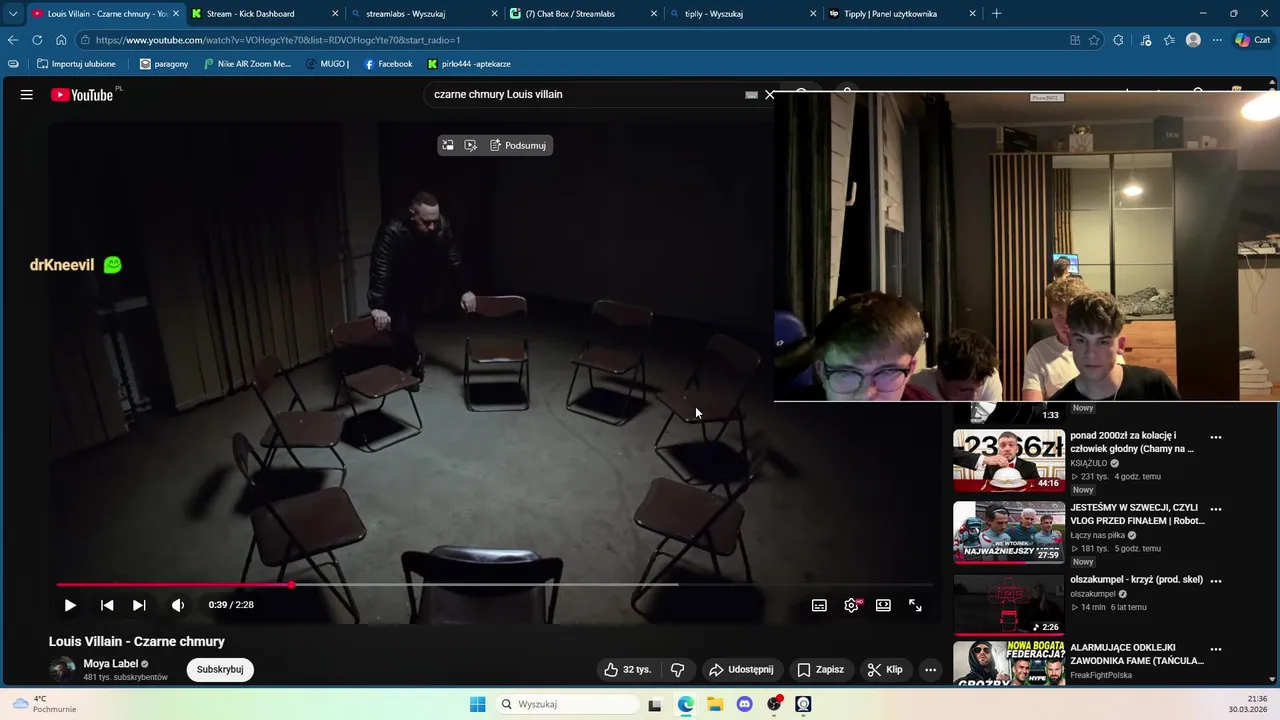Clear the YouTube search box text
Viewport: 1280px width, 720px height.
(x=769, y=95)
